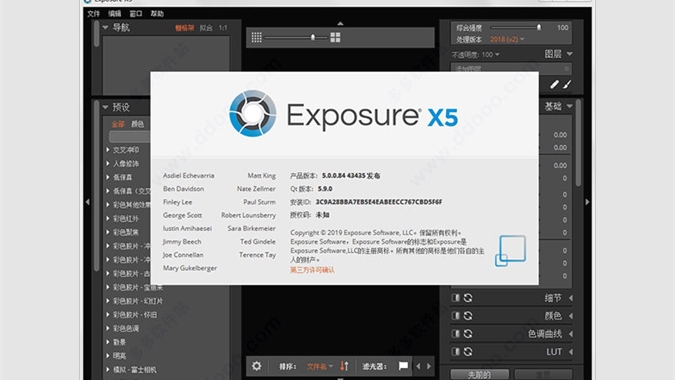Click the large grid thumbnail size icon

[335, 37]
